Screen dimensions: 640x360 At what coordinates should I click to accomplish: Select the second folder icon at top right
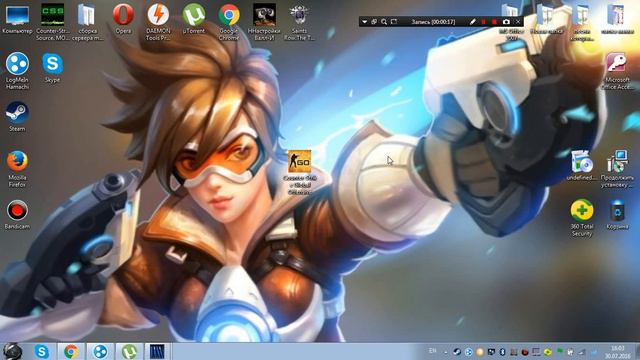click(x=547, y=20)
